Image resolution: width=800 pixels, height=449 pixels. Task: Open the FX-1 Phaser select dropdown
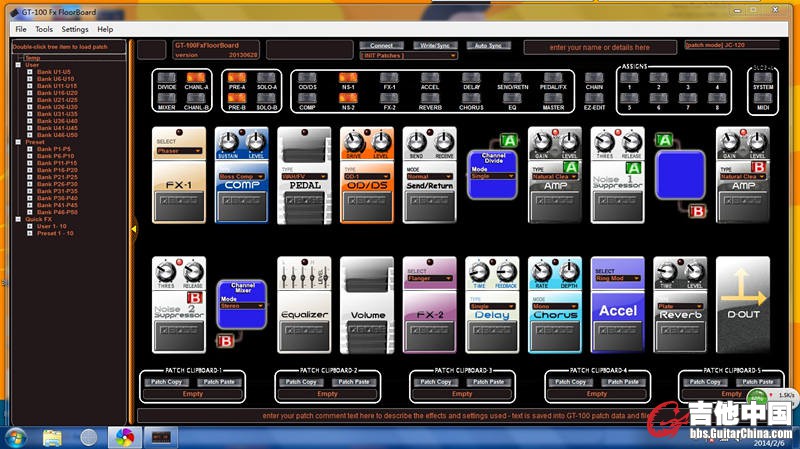179,151
